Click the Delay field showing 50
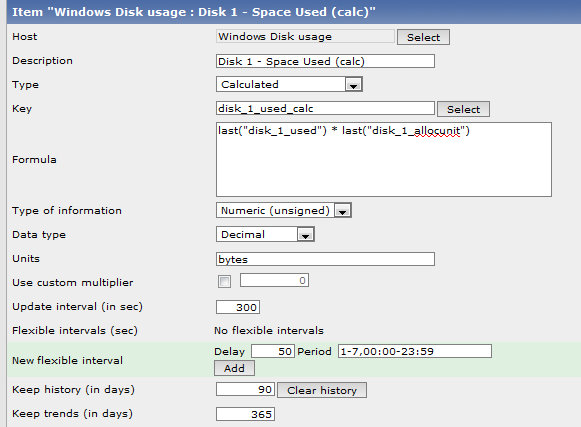The height and width of the screenshot is (427, 581). click(x=273, y=351)
